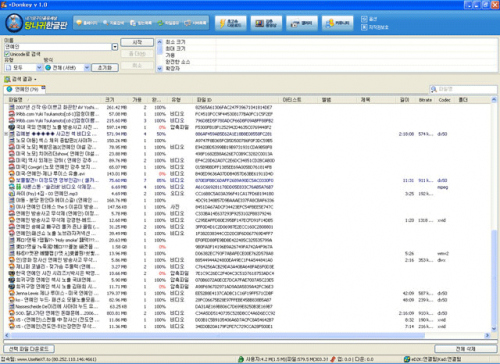Click archive icon of the 597.14 MB row
The width and height of the screenshot is (500, 364).
(x=12, y=127)
